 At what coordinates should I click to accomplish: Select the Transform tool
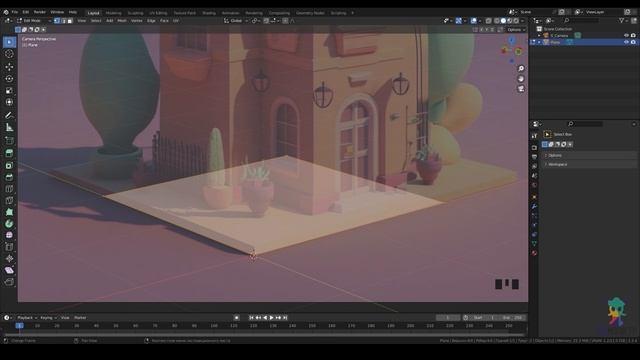(x=9, y=102)
